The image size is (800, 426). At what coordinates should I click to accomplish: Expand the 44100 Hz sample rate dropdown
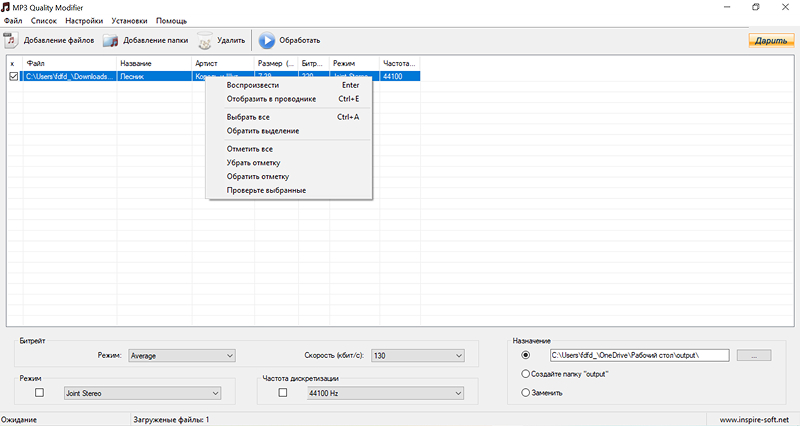pos(459,393)
